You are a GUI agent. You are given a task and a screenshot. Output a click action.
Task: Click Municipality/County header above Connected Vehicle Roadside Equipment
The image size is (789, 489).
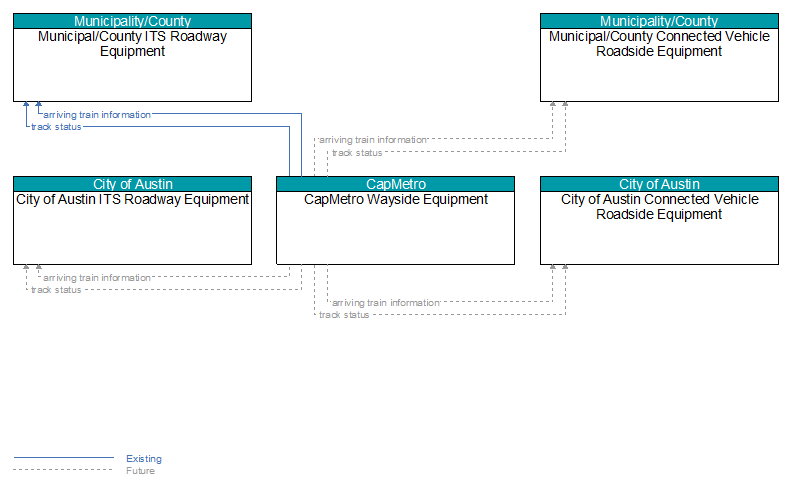pos(659,21)
